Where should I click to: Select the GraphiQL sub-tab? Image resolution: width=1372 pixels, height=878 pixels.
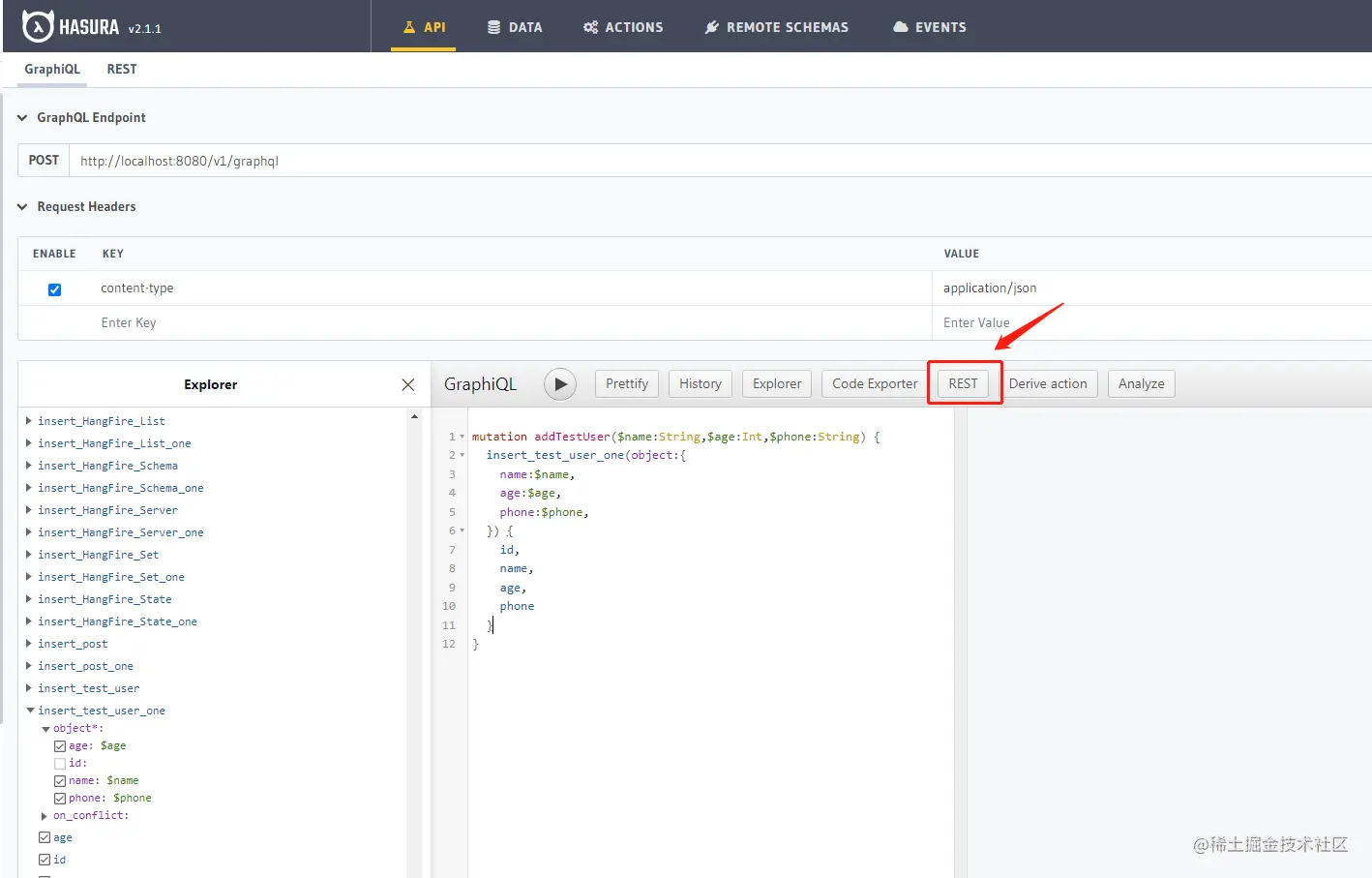click(x=52, y=69)
